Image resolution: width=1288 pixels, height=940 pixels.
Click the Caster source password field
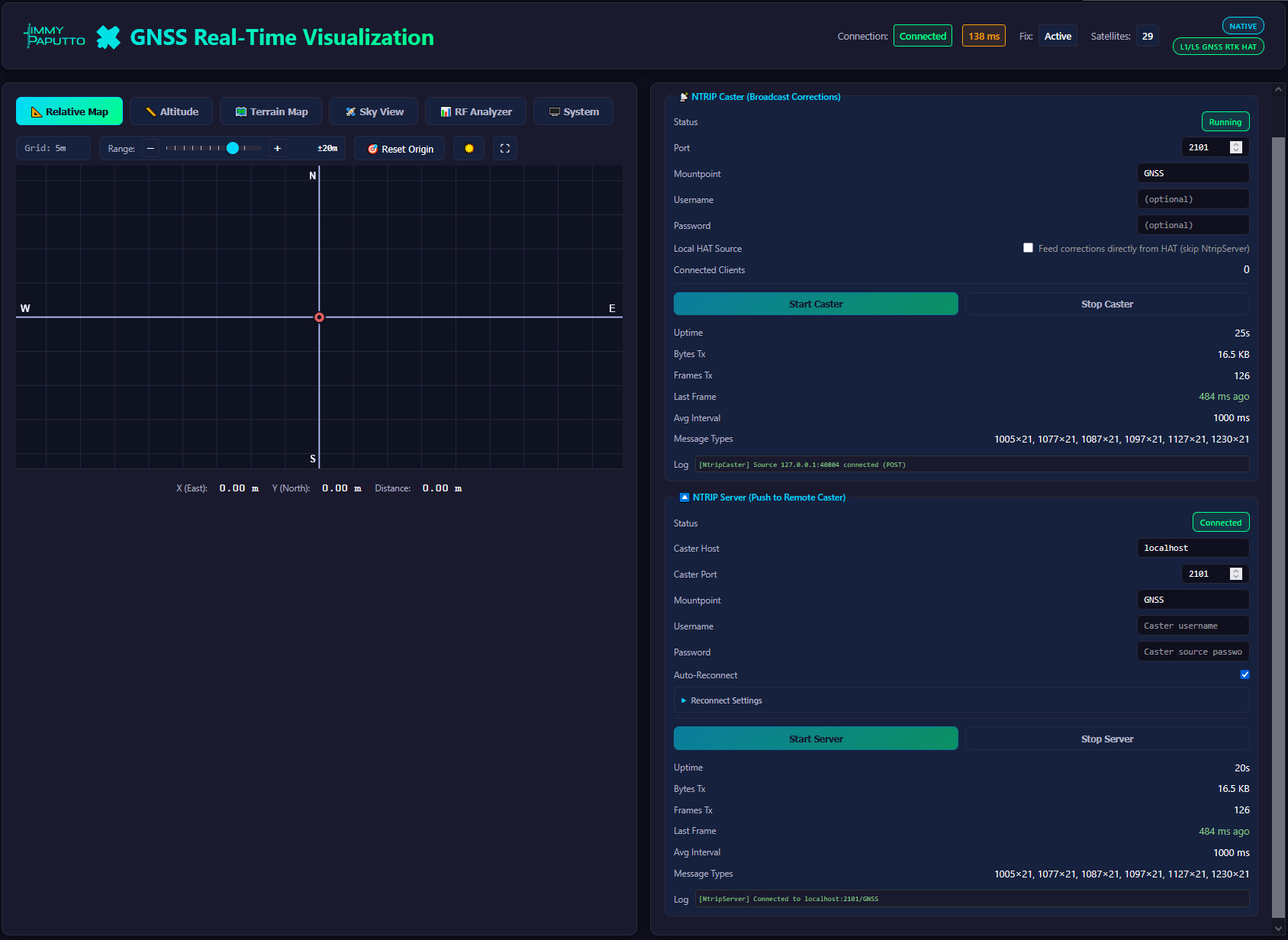click(1193, 652)
